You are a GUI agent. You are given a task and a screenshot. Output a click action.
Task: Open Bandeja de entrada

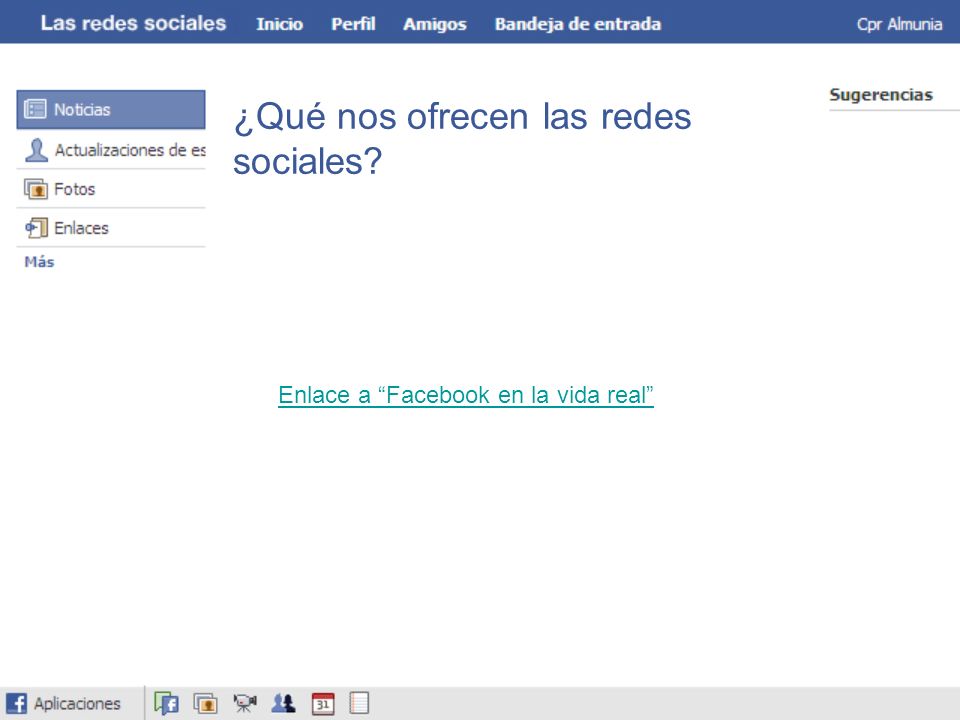coord(578,24)
